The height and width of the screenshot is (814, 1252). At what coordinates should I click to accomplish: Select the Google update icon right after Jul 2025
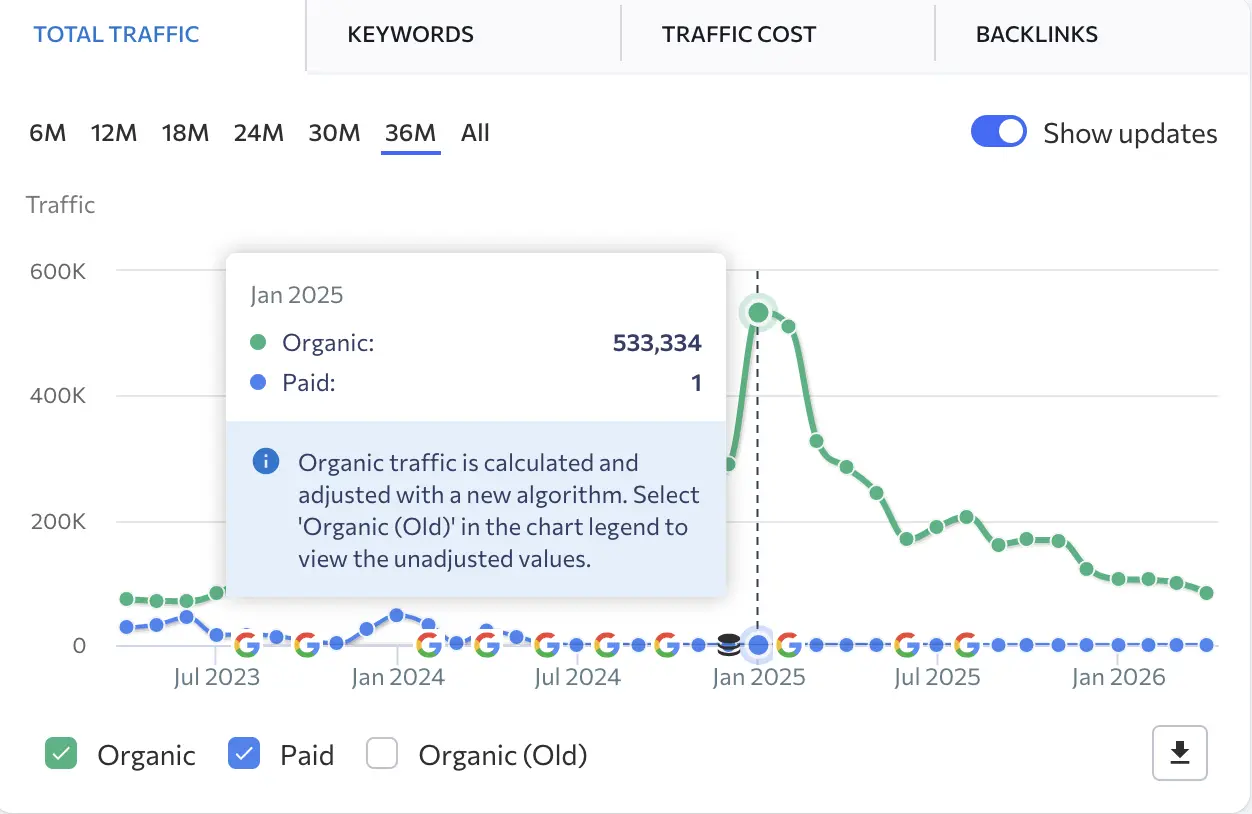pos(965,645)
